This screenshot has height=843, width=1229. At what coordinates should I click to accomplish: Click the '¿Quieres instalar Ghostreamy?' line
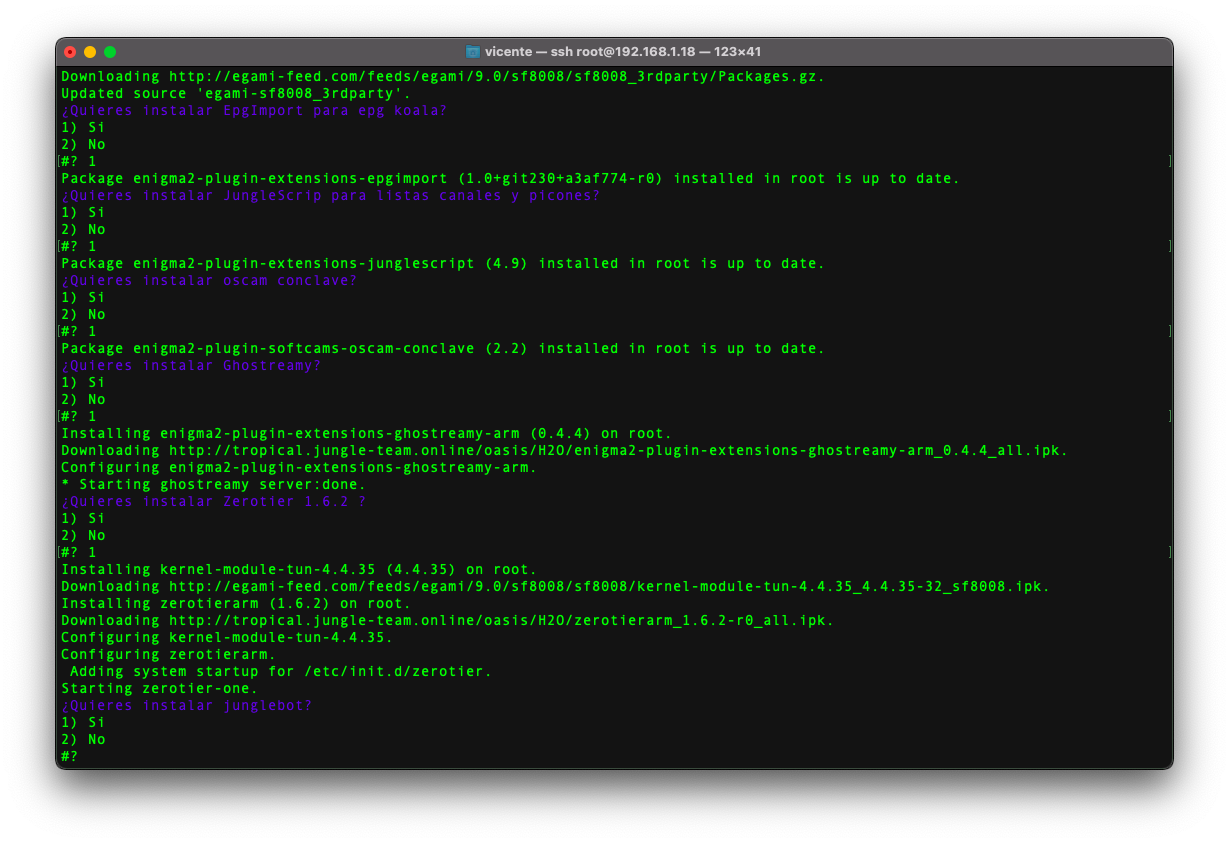pos(191,366)
